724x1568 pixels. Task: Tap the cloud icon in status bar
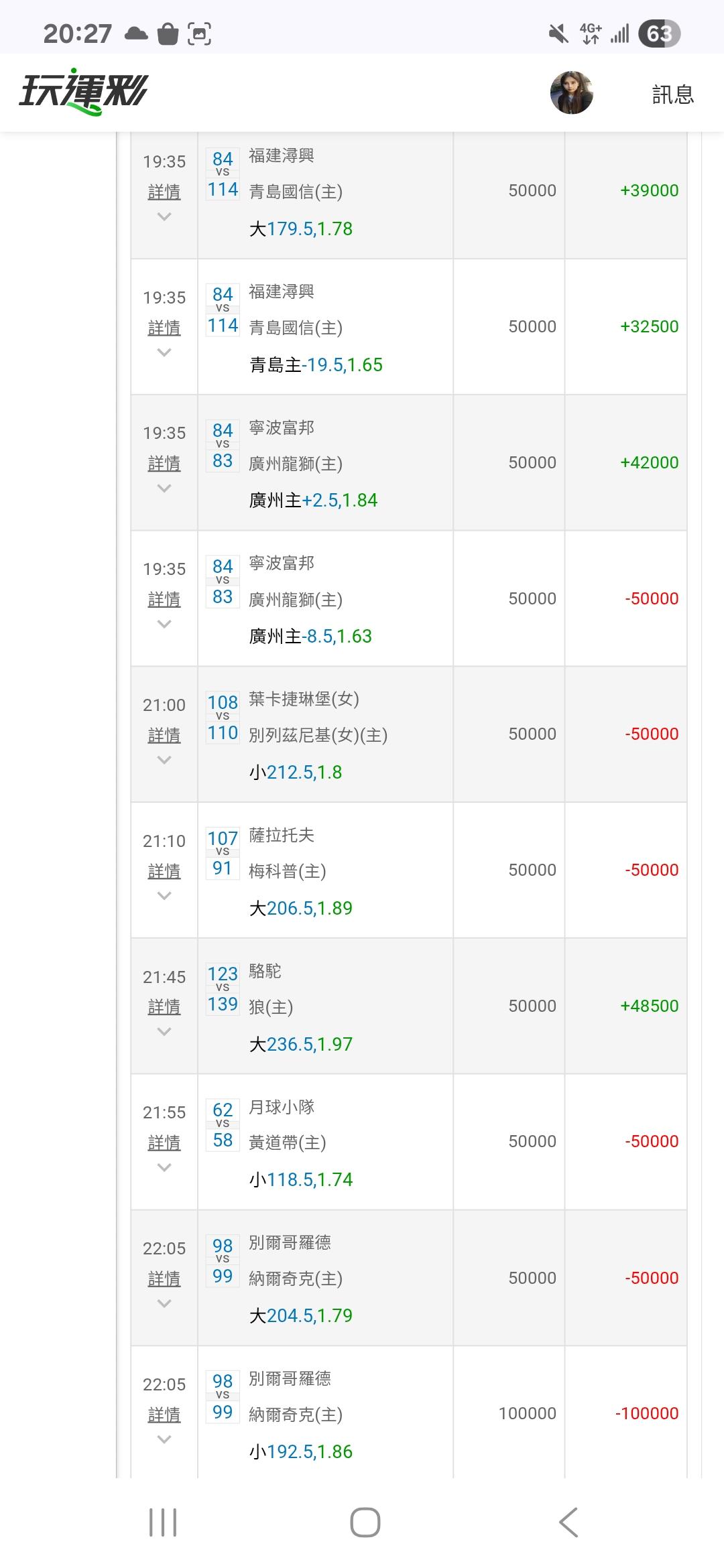coord(136,34)
